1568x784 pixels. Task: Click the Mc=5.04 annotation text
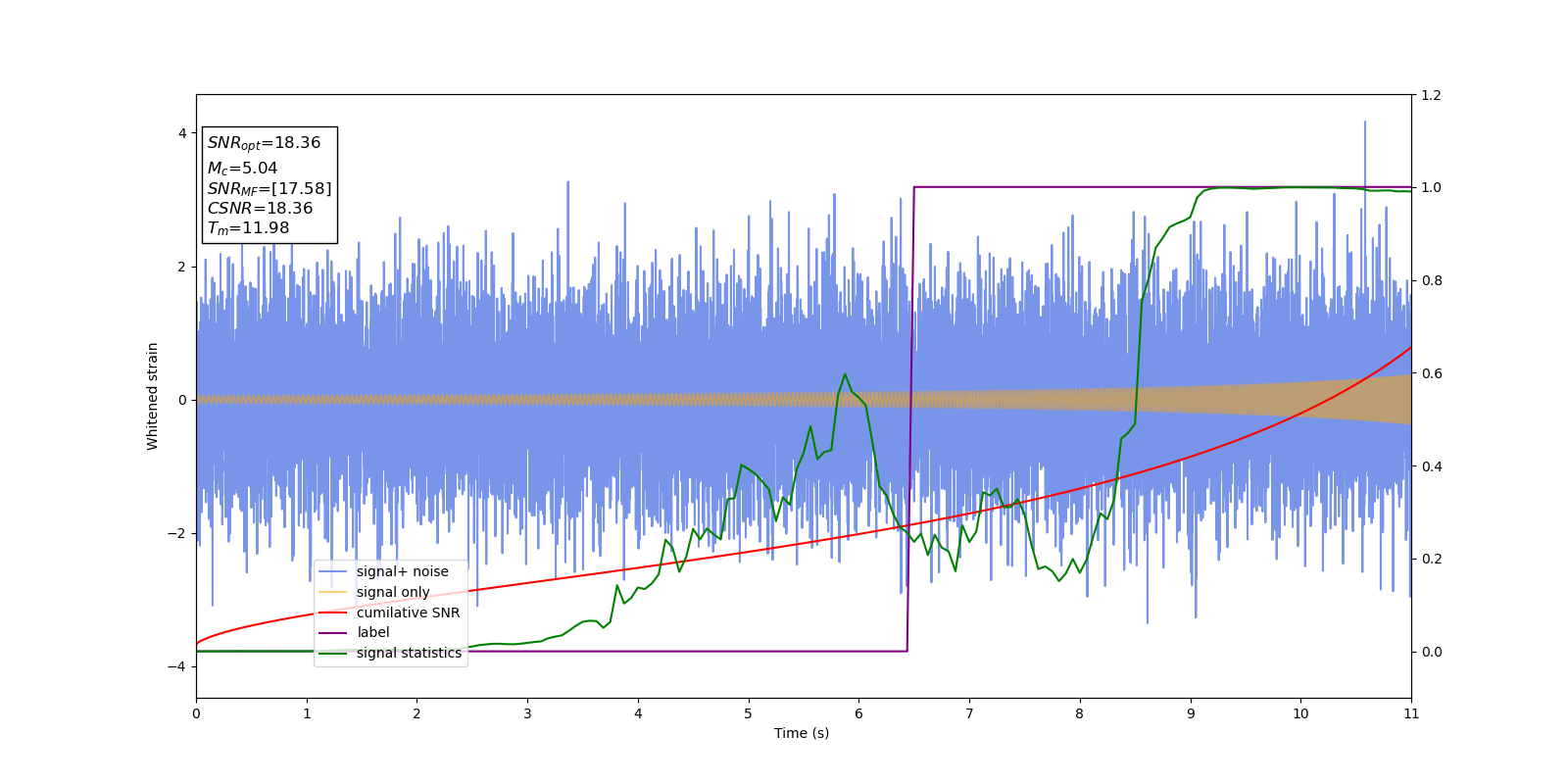pos(242,169)
